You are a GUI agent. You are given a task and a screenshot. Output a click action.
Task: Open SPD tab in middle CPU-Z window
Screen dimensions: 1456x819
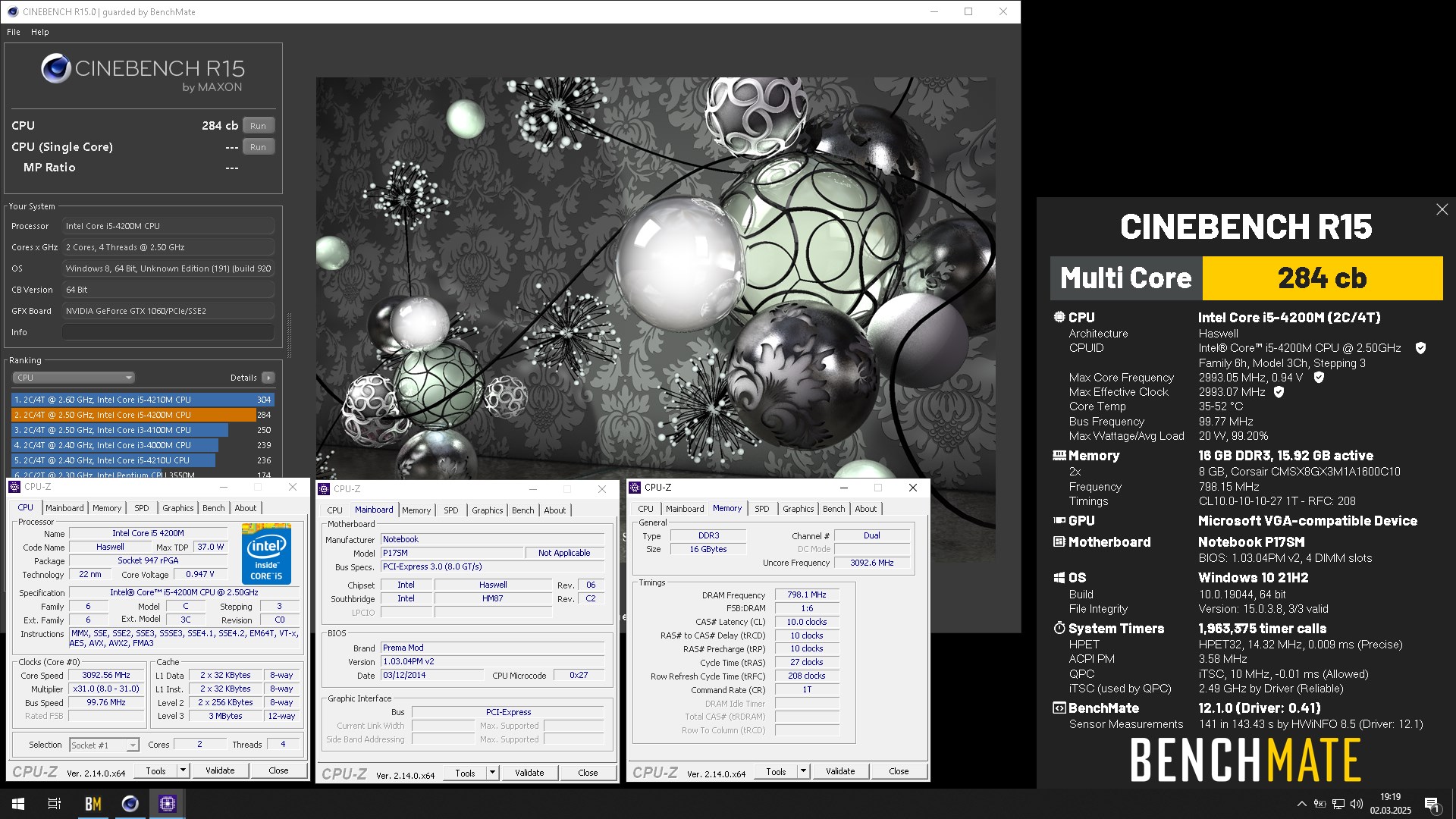(450, 510)
